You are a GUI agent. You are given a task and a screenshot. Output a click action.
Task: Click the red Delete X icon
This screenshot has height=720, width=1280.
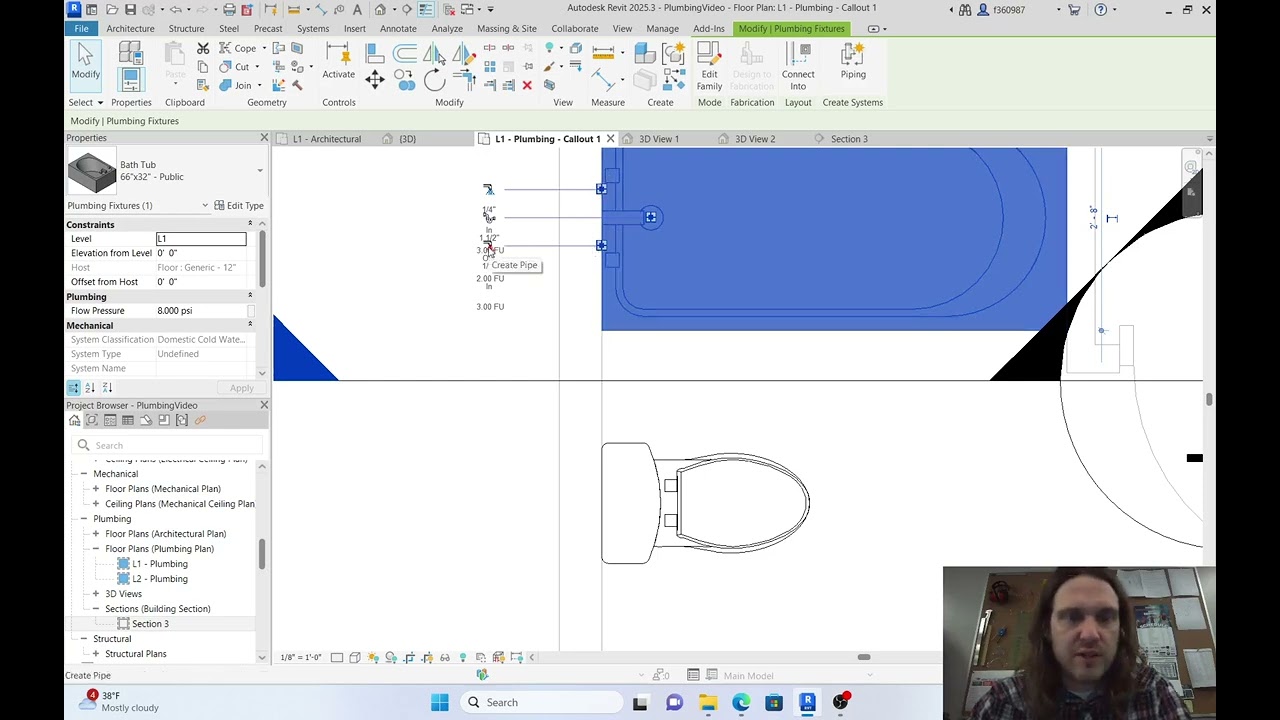click(x=527, y=85)
